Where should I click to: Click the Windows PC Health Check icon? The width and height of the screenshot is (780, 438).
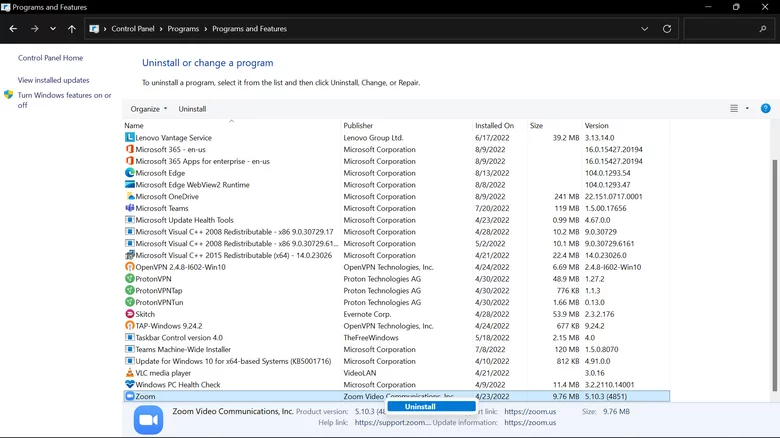pos(129,384)
